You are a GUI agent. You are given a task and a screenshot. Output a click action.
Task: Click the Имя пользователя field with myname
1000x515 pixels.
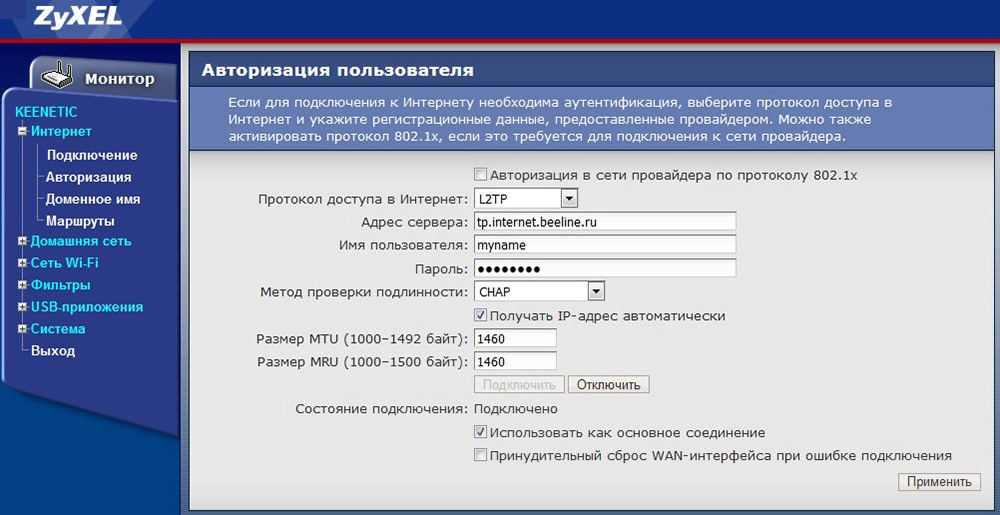(605, 245)
